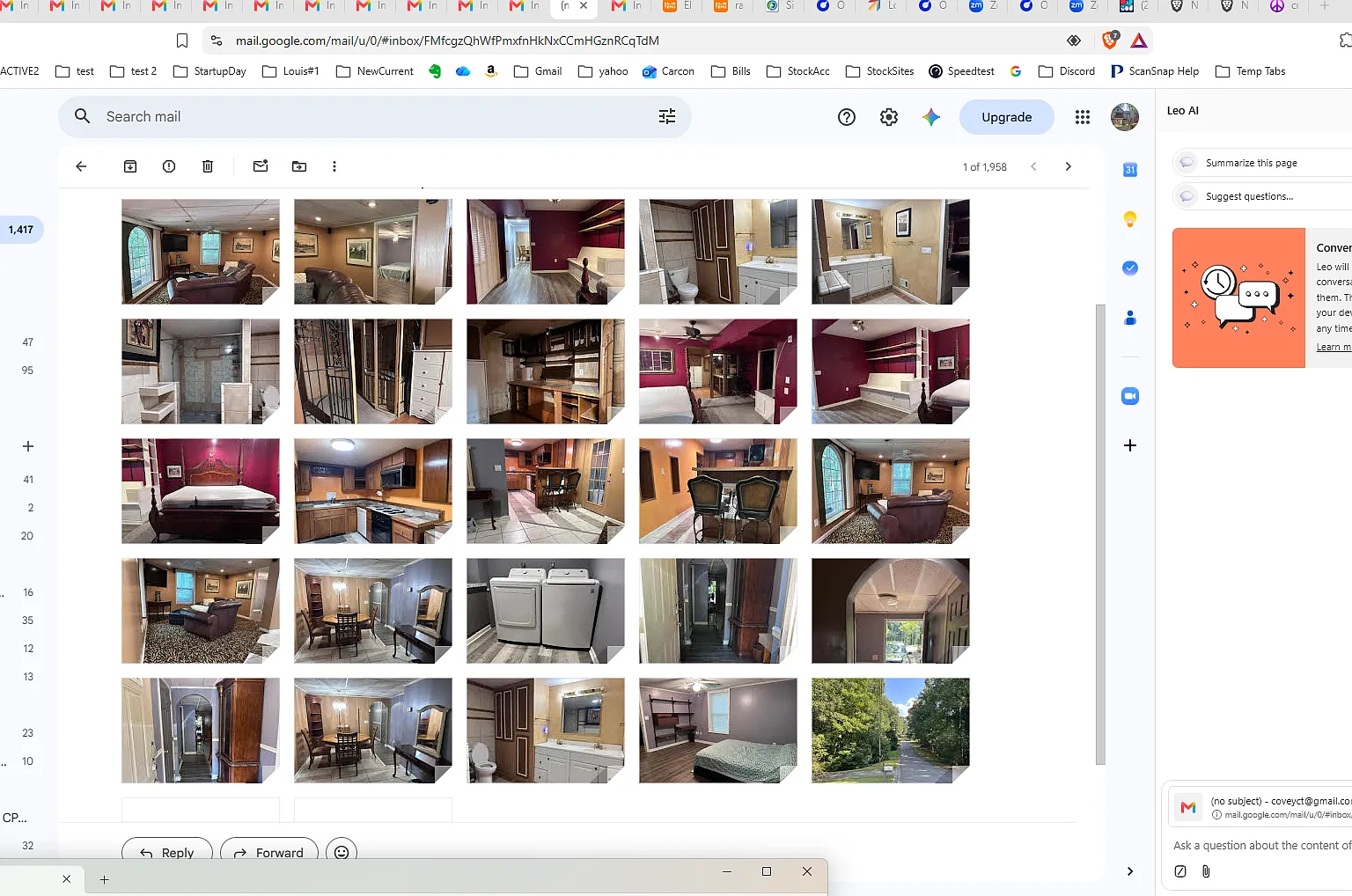Open washer and dryer photo attachment
The image size is (1352, 896).
[546, 611]
